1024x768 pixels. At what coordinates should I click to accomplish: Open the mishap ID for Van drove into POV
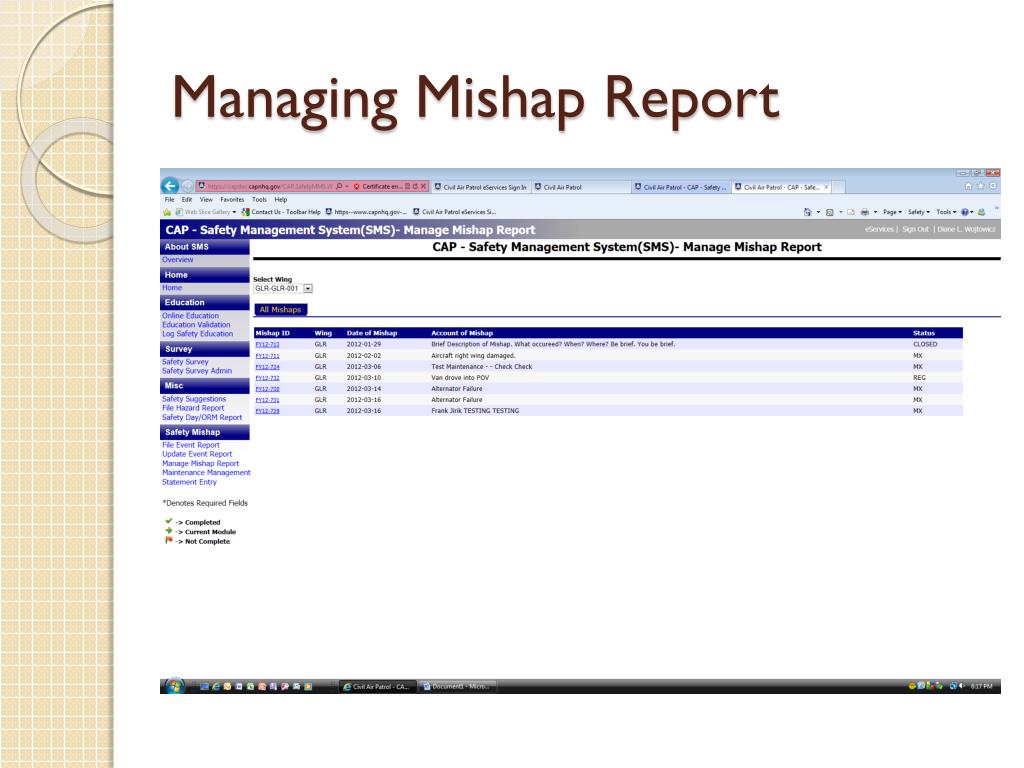pyautogui.click(x=267, y=378)
